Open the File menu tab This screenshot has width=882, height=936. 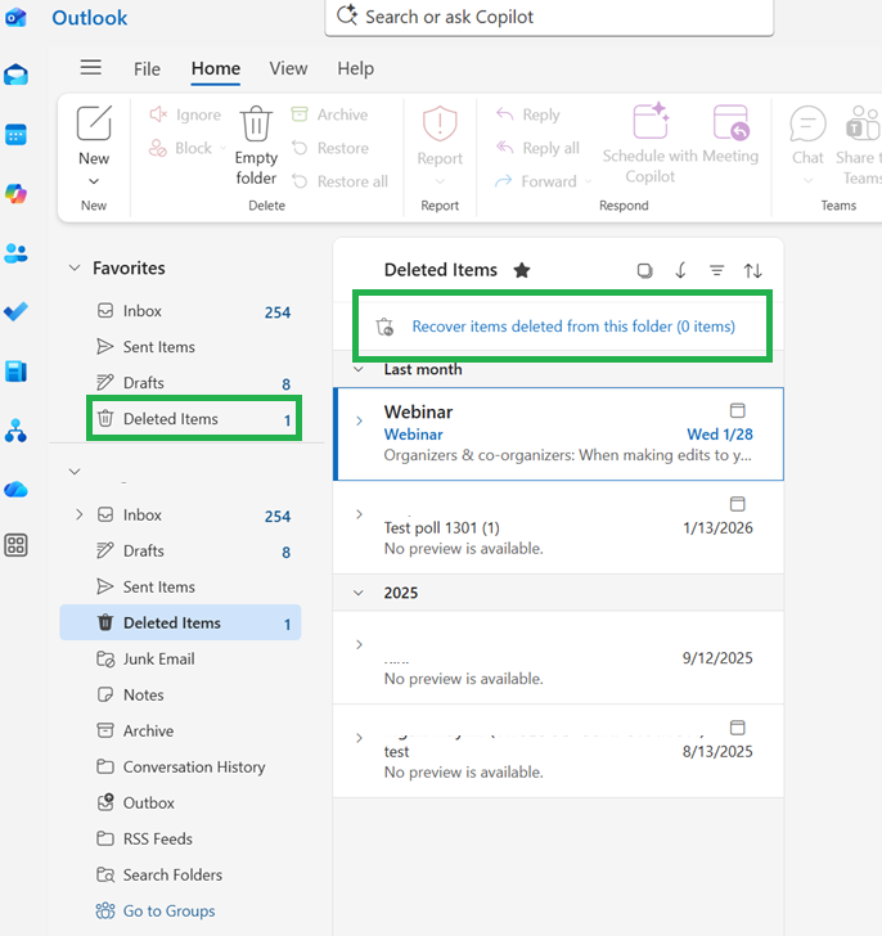(147, 69)
